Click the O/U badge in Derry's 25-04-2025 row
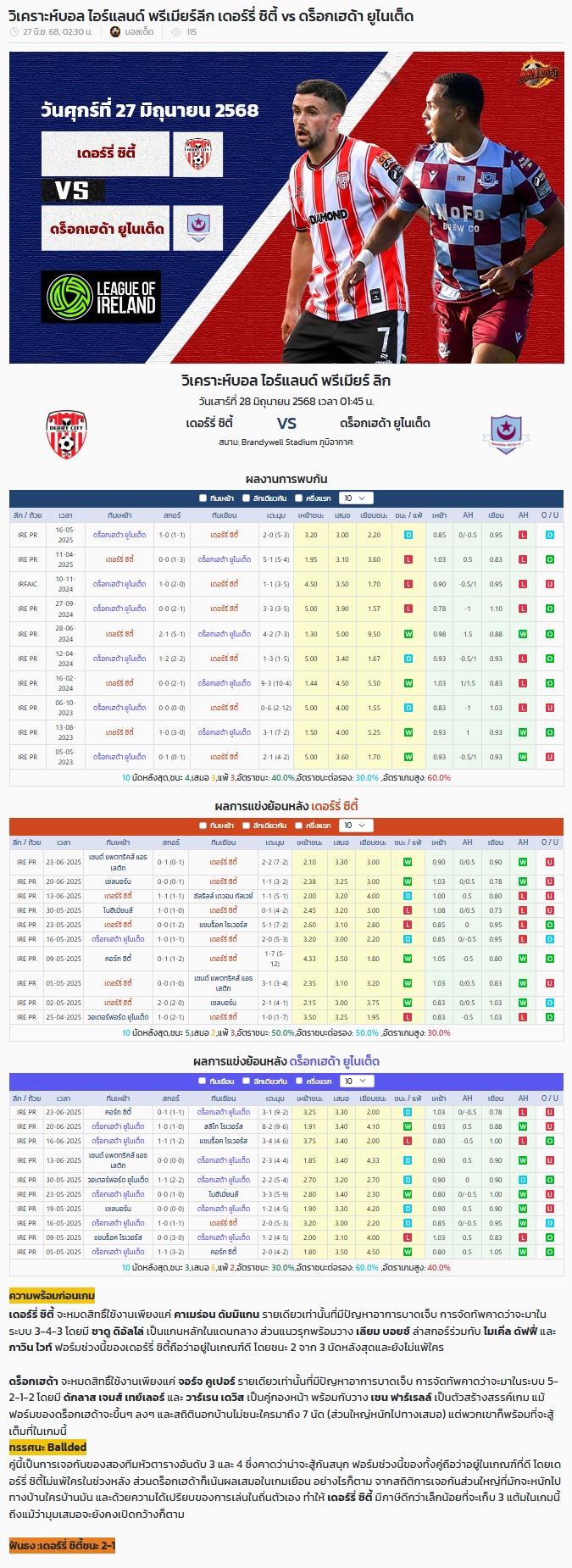 550,1017
